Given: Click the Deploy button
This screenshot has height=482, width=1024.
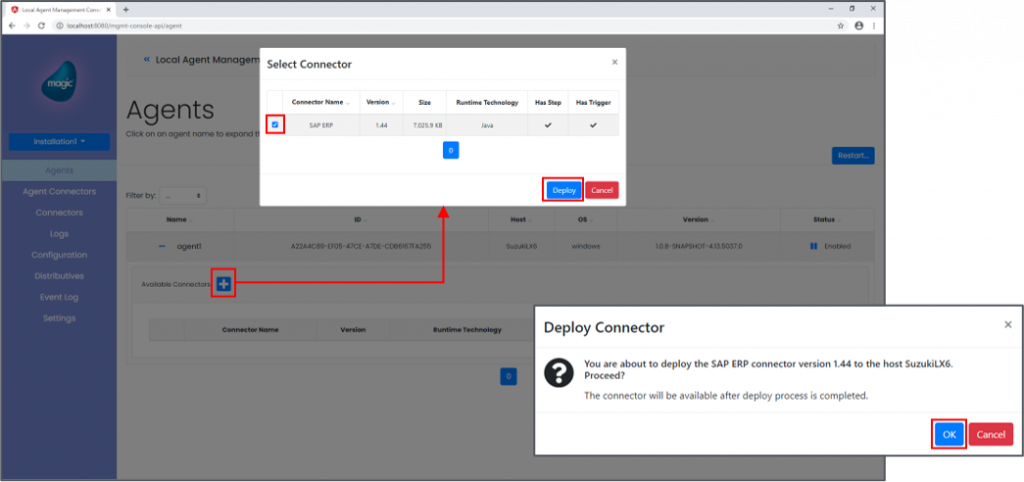Looking at the screenshot, I should [563, 189].
